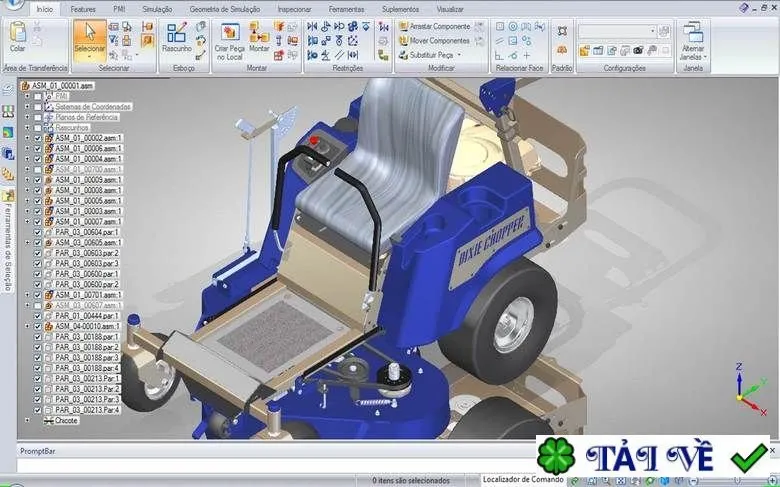780x487 pixels.
Task: Enable the Planos de Referência checkbox
Action: (38, 117)
